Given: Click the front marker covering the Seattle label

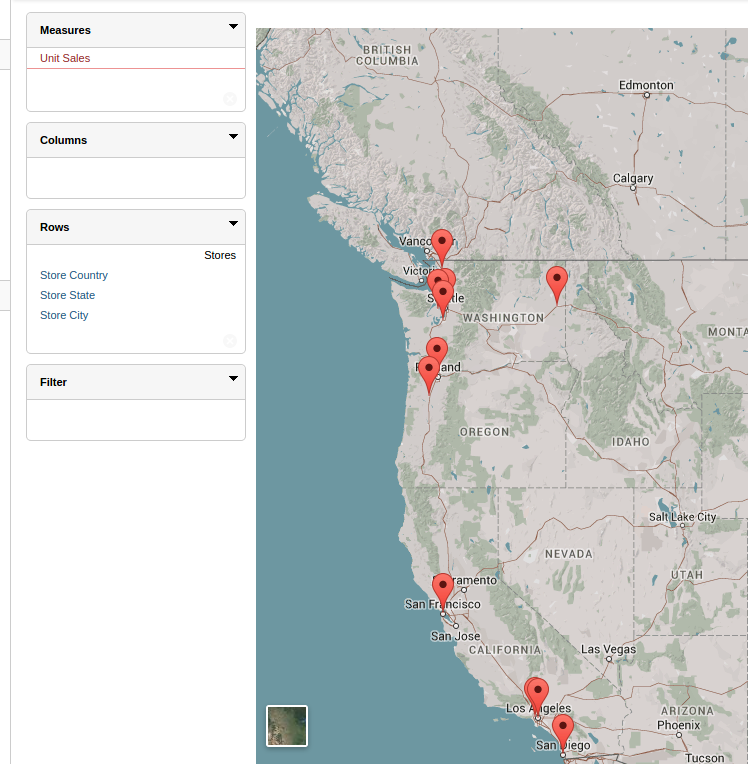Looking at the screenshot, I should click(443, 294).
